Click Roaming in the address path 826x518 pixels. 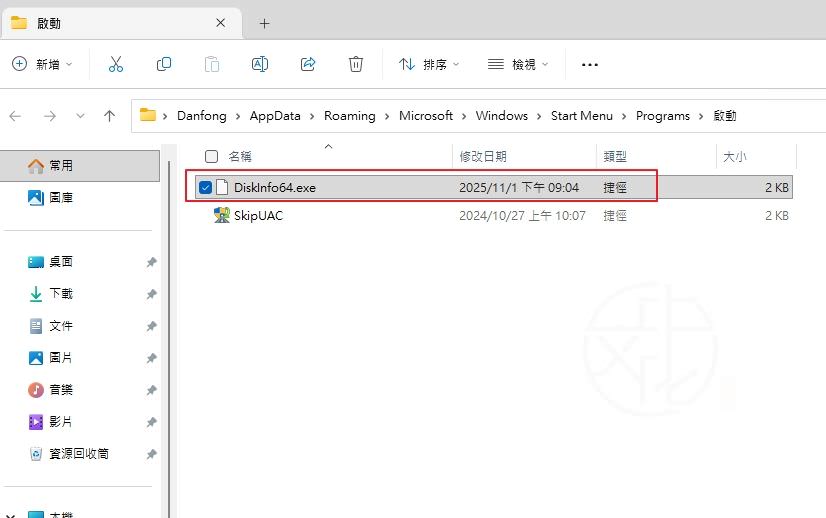click(x=350, y=116)
